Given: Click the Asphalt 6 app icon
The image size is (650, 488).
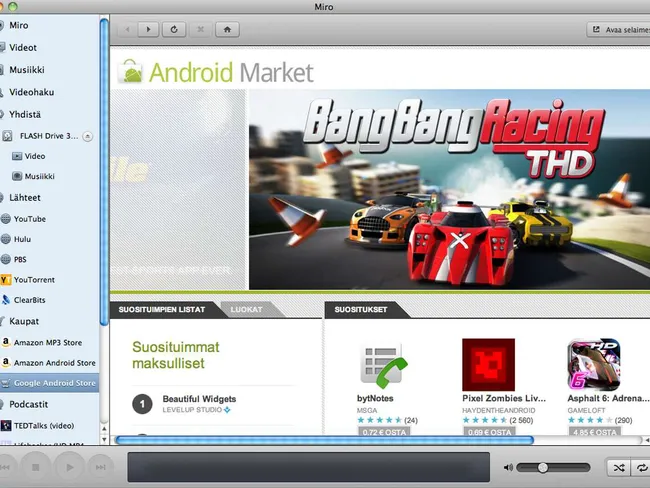Looking at the screenshot, I should pos(594,365).
